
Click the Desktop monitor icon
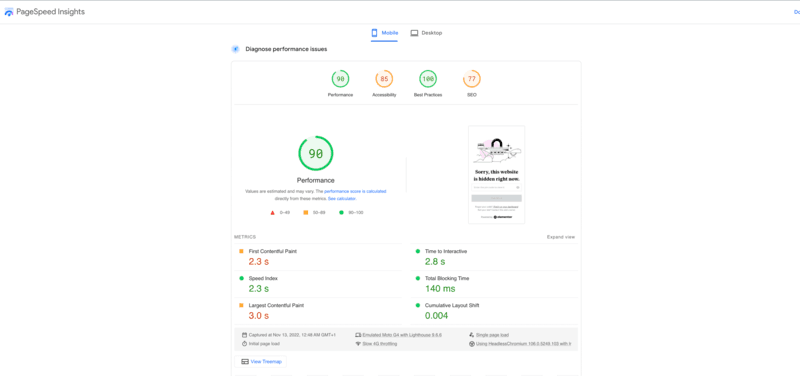click(x=414, y=33)
